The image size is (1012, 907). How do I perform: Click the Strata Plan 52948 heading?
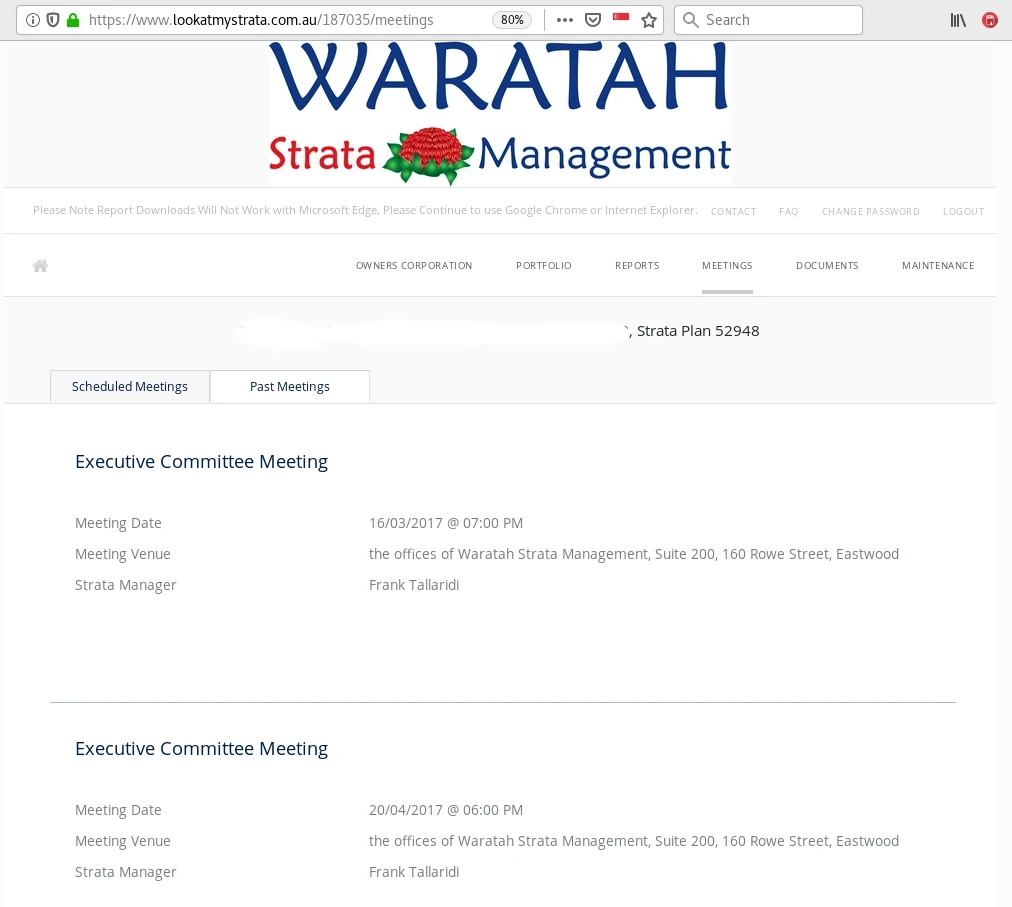pos(698,331)
